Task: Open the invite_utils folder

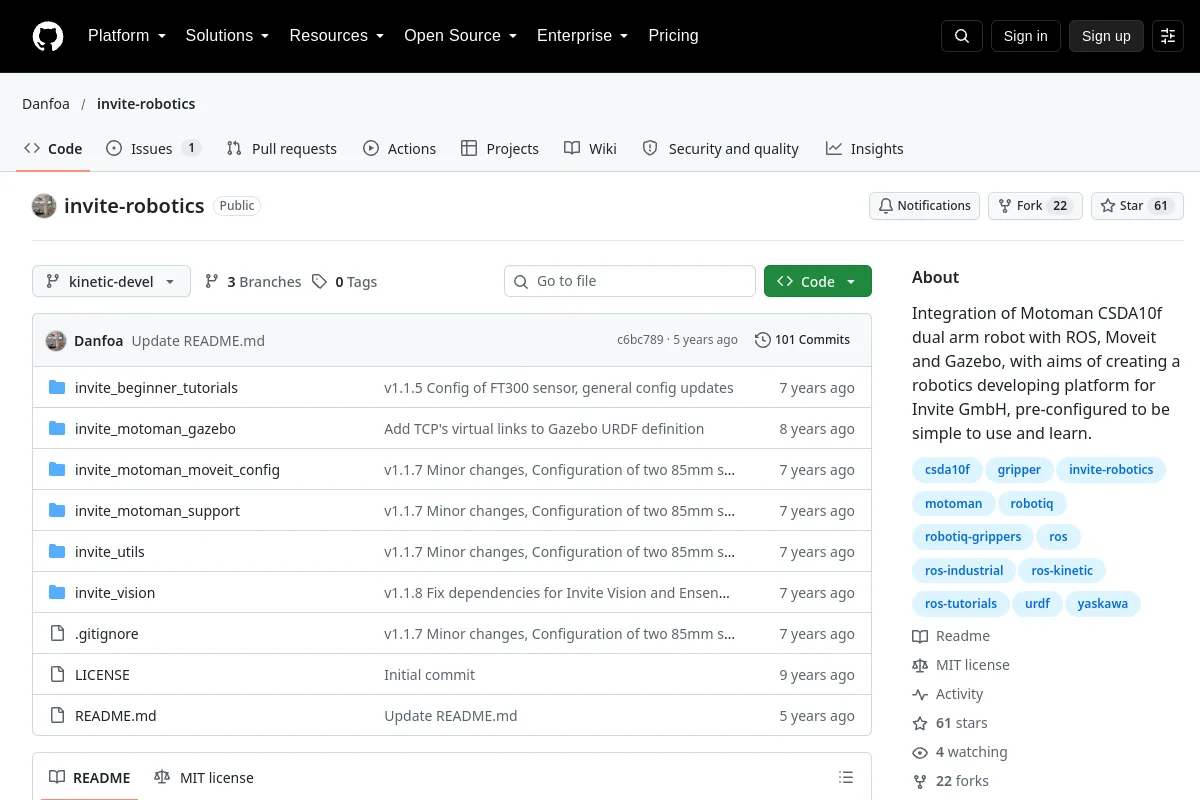Action: (110, 552)
